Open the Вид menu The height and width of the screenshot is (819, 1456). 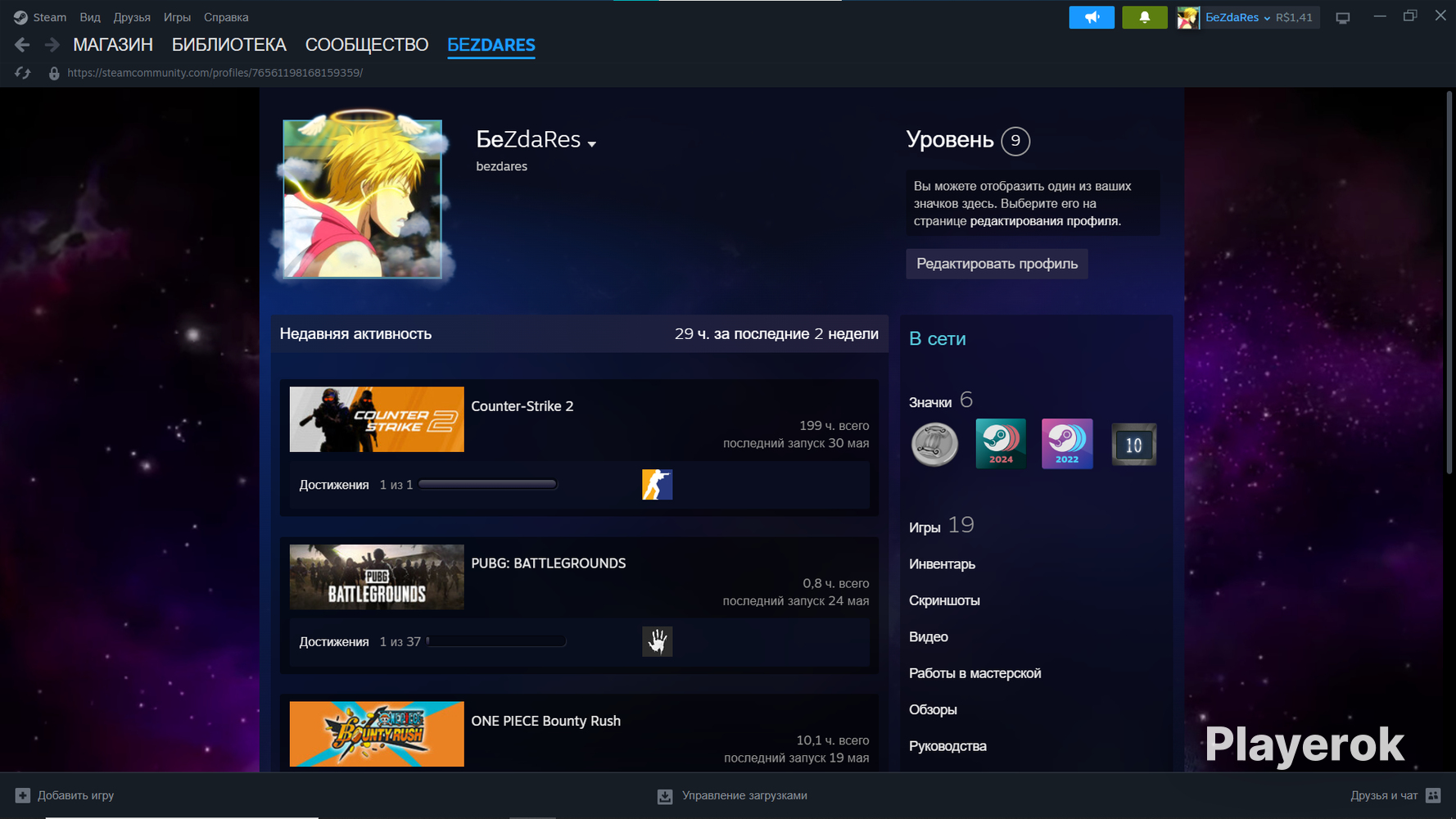[90, 17]
